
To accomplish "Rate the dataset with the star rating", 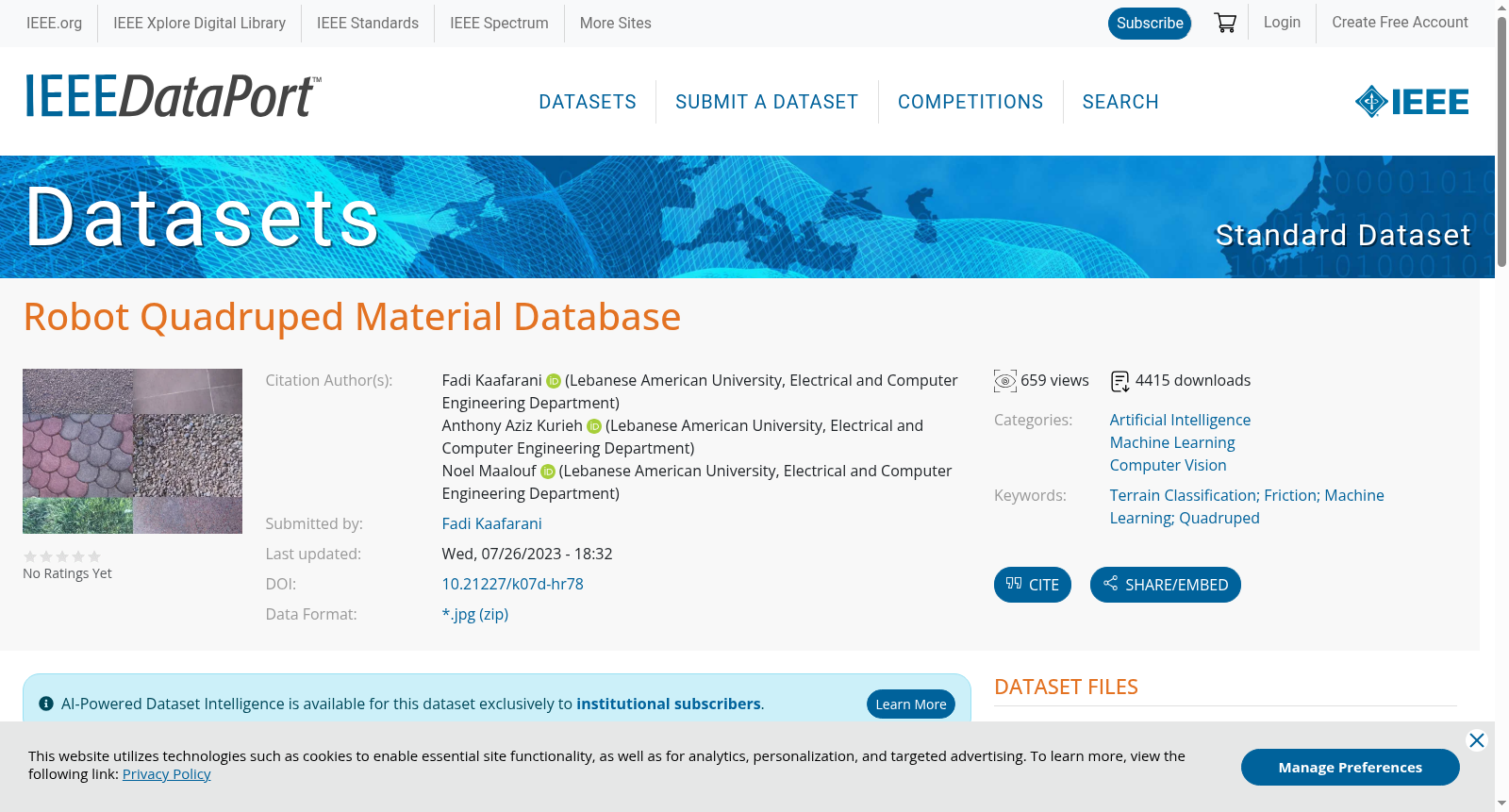I will point(62,556).
